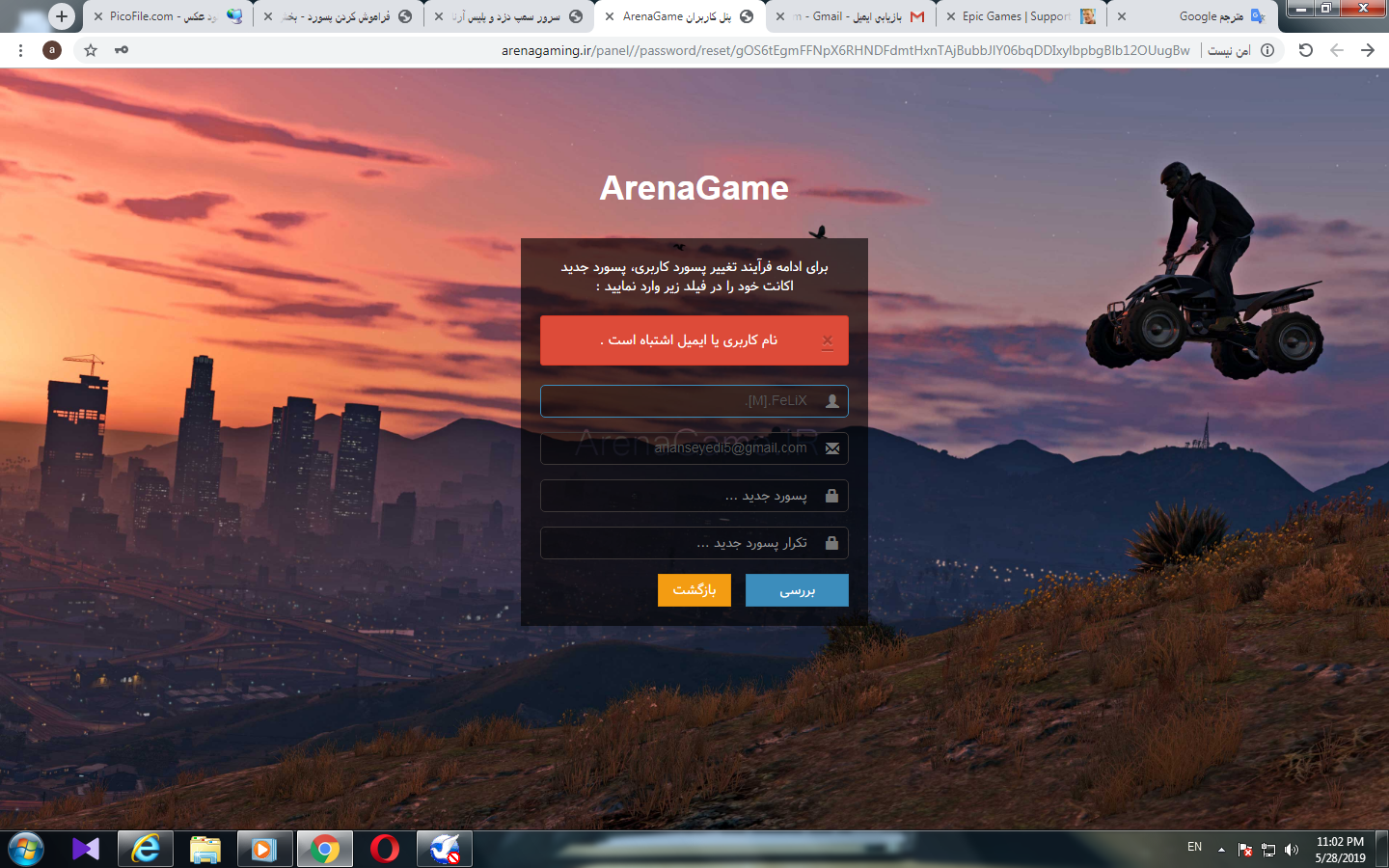
Task: Open the EN language indicator
Action: [x=1194, y=847]
